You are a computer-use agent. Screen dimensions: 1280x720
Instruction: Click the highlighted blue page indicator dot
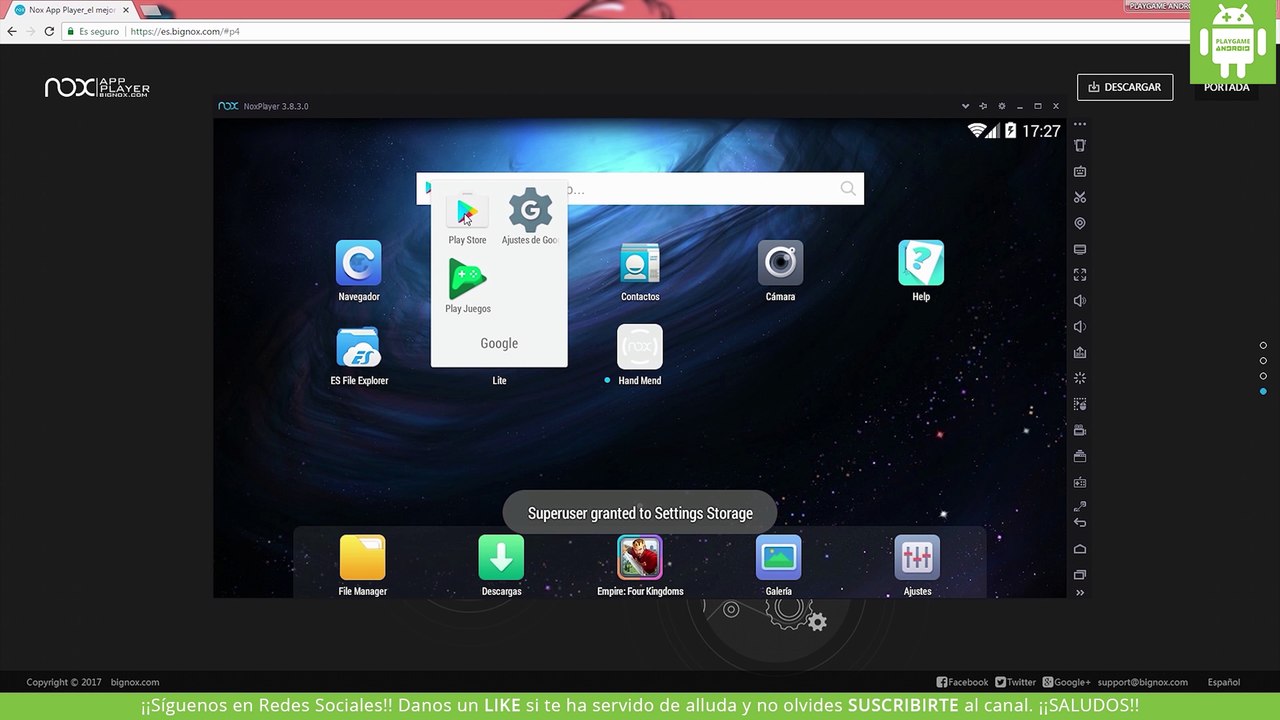point(1263,391)
